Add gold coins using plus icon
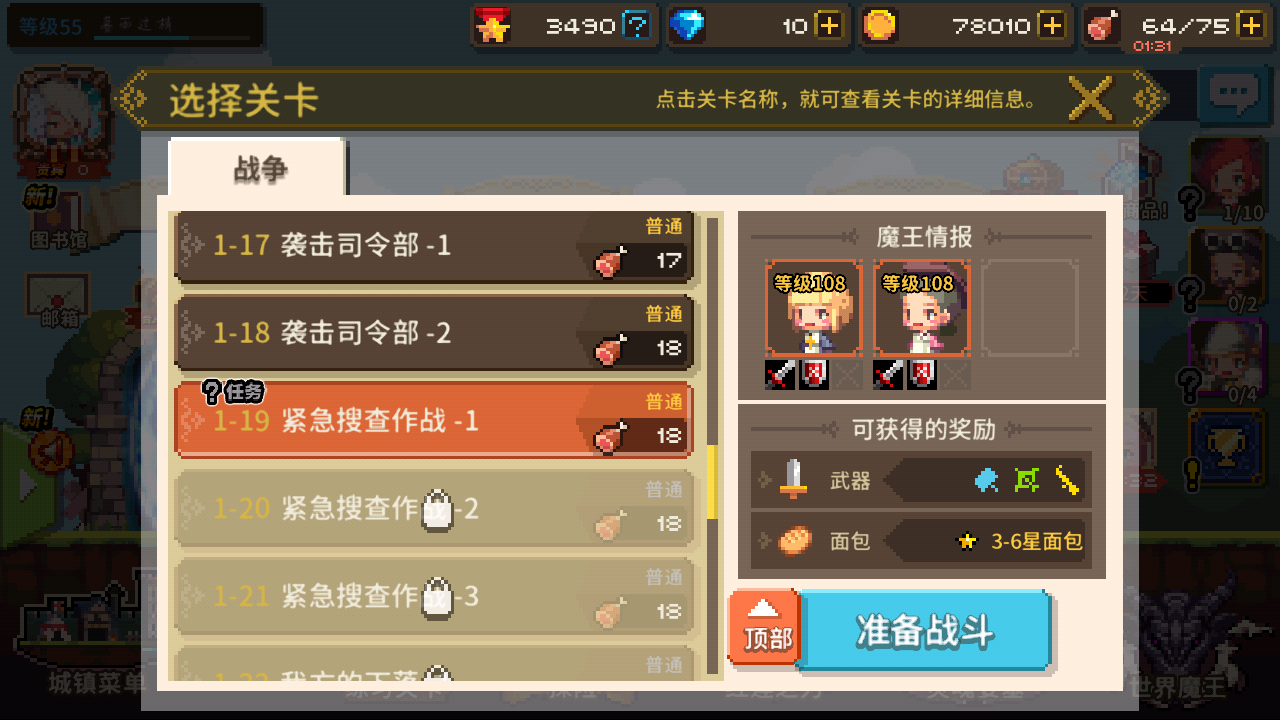Viewport: 1280px width, 720px height. point(1051,26)
